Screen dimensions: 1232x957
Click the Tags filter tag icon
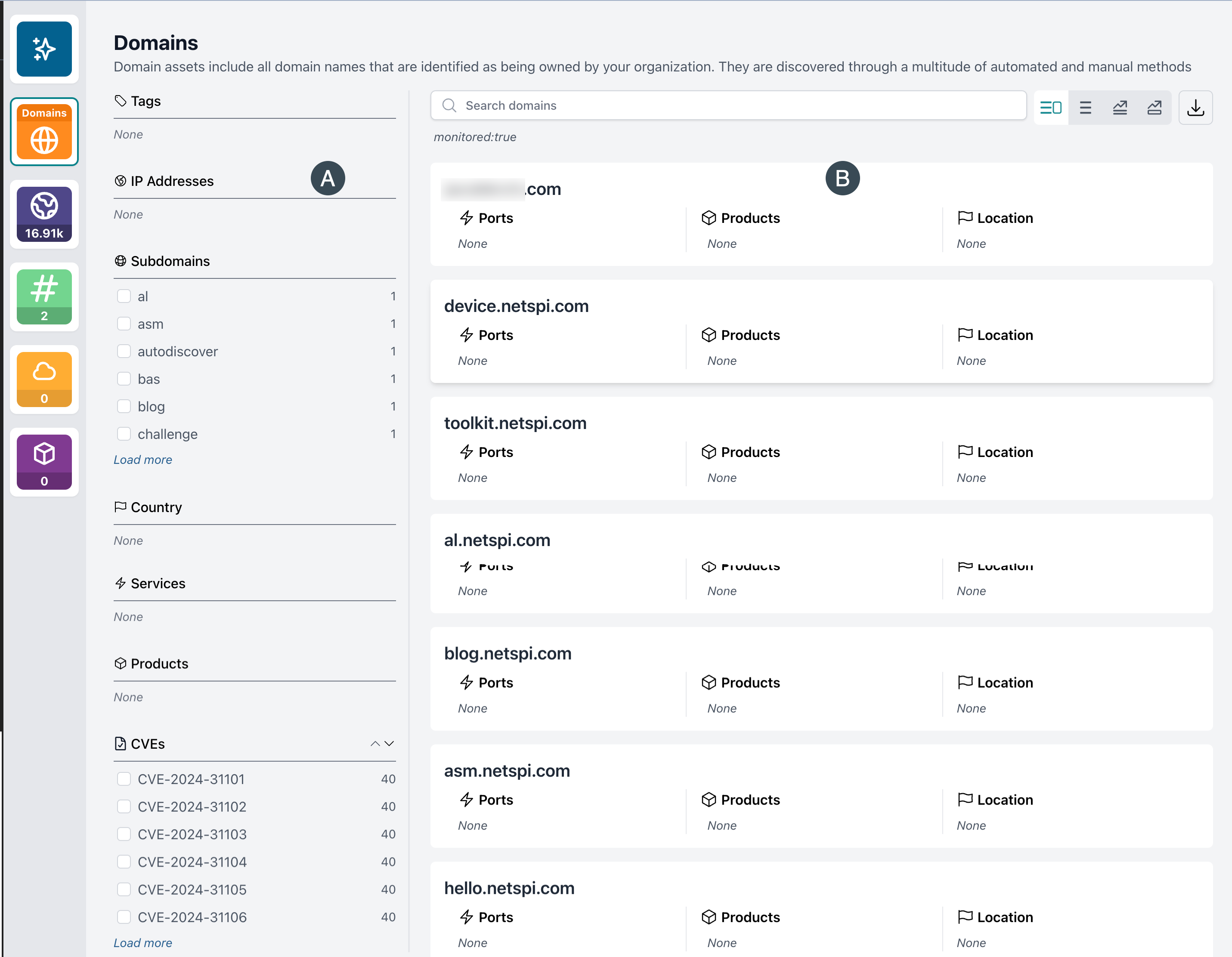(x=120, y=101)
